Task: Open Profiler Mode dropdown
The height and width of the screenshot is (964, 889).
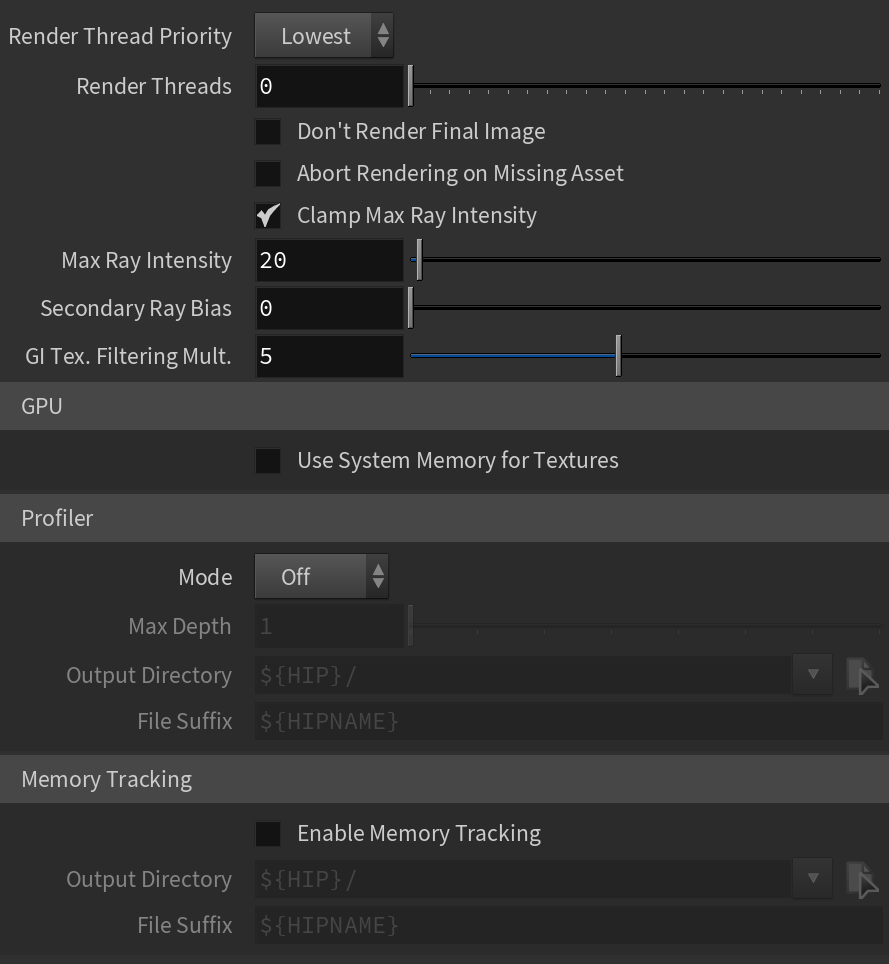Action: click(322, 577)
